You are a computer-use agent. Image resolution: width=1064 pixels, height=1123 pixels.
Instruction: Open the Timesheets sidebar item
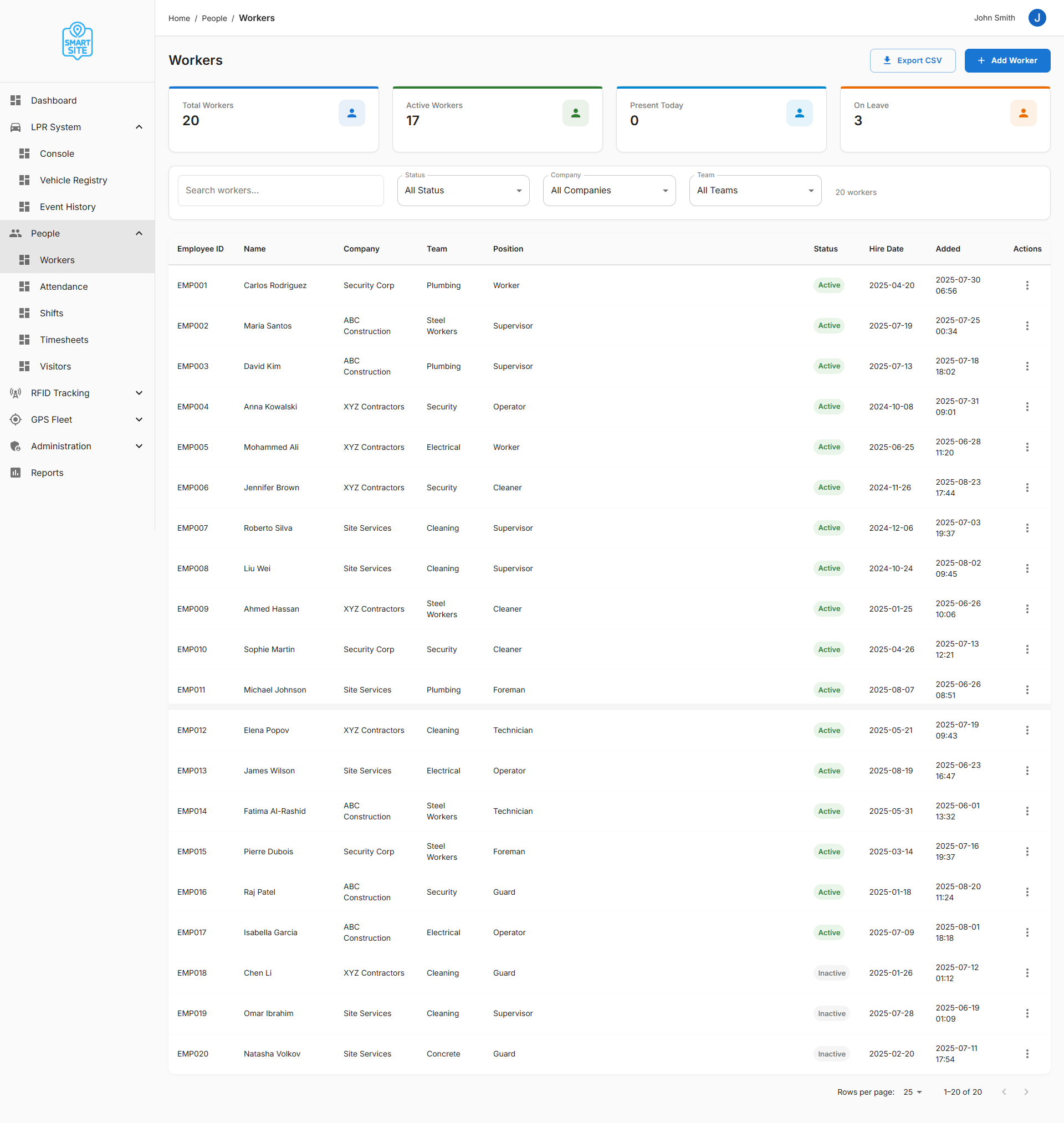(64, 340)
